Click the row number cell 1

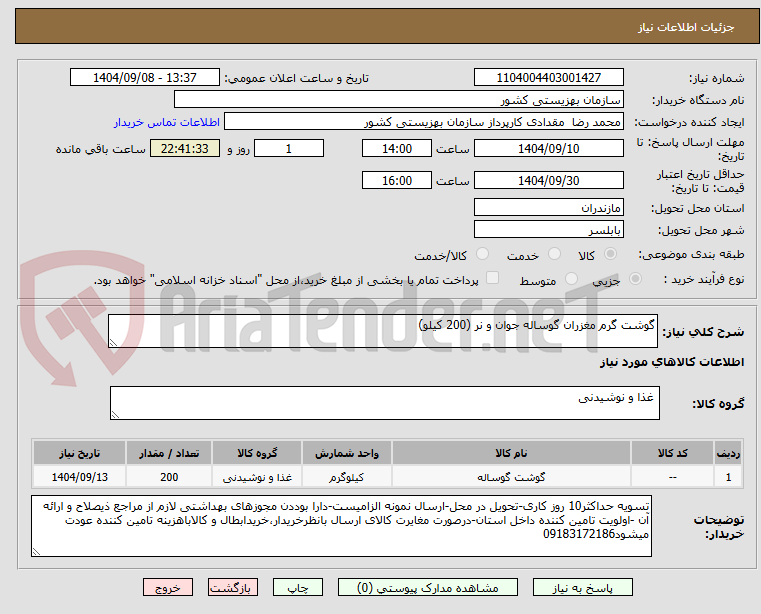click(x=728, y=477)
